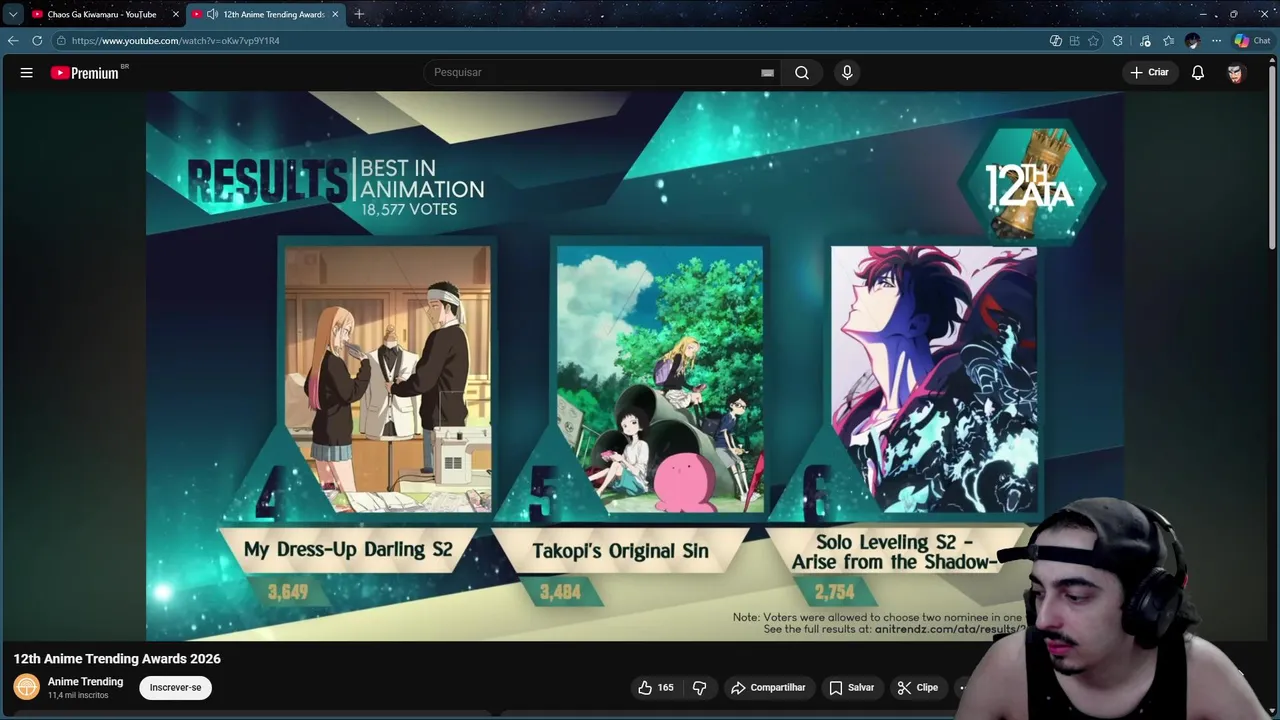Image resolution: width=1280 pixels, height=720 pixels.
Task: Open browser profile avatar in toolbar
Action: click(x=1192, y=41)
